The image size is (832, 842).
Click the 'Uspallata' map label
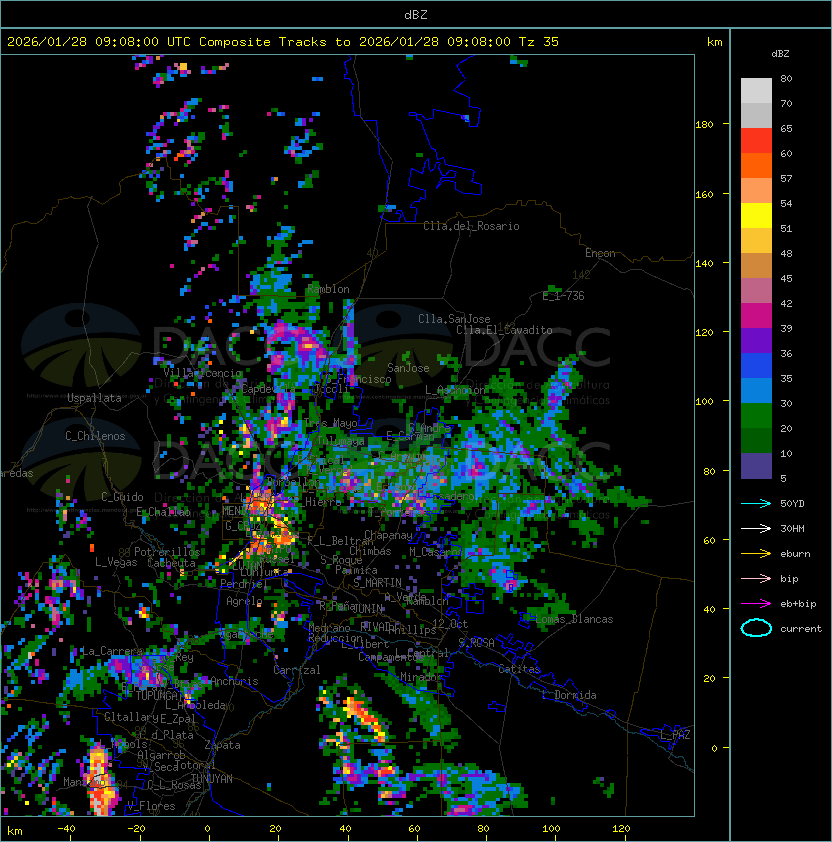(x=94, y=398)
